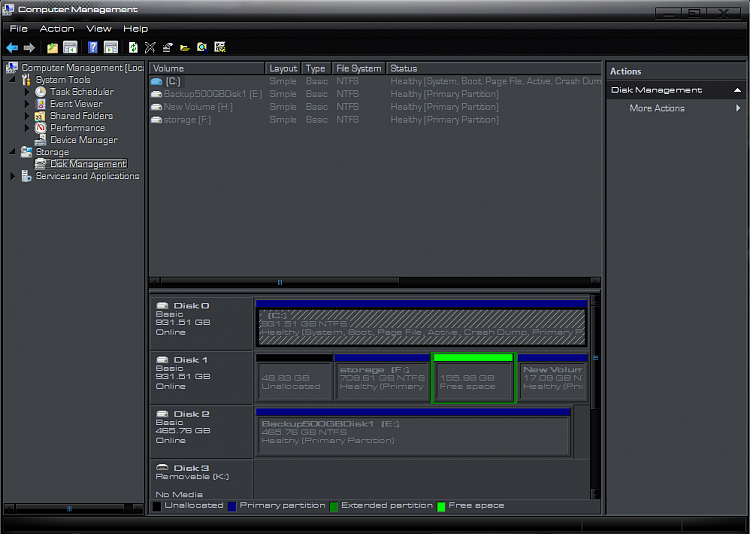Viewport: 750px width, 534px height.
Task: Select the New Volume 17.09 GB partition block
Action: 552,378
